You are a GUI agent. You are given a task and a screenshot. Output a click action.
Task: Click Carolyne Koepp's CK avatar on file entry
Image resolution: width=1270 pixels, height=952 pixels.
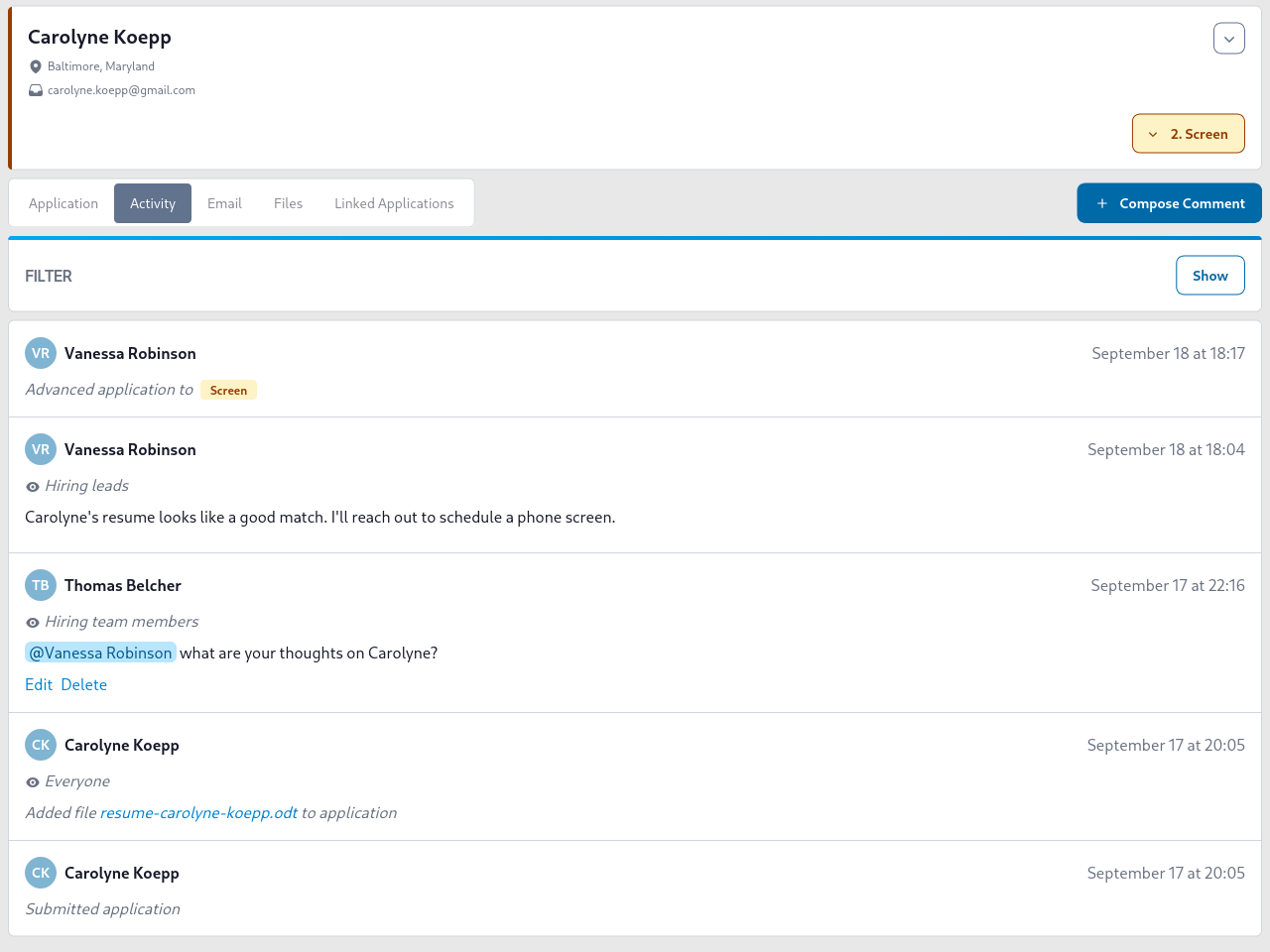pyautogui.click(x=40, y=745)
